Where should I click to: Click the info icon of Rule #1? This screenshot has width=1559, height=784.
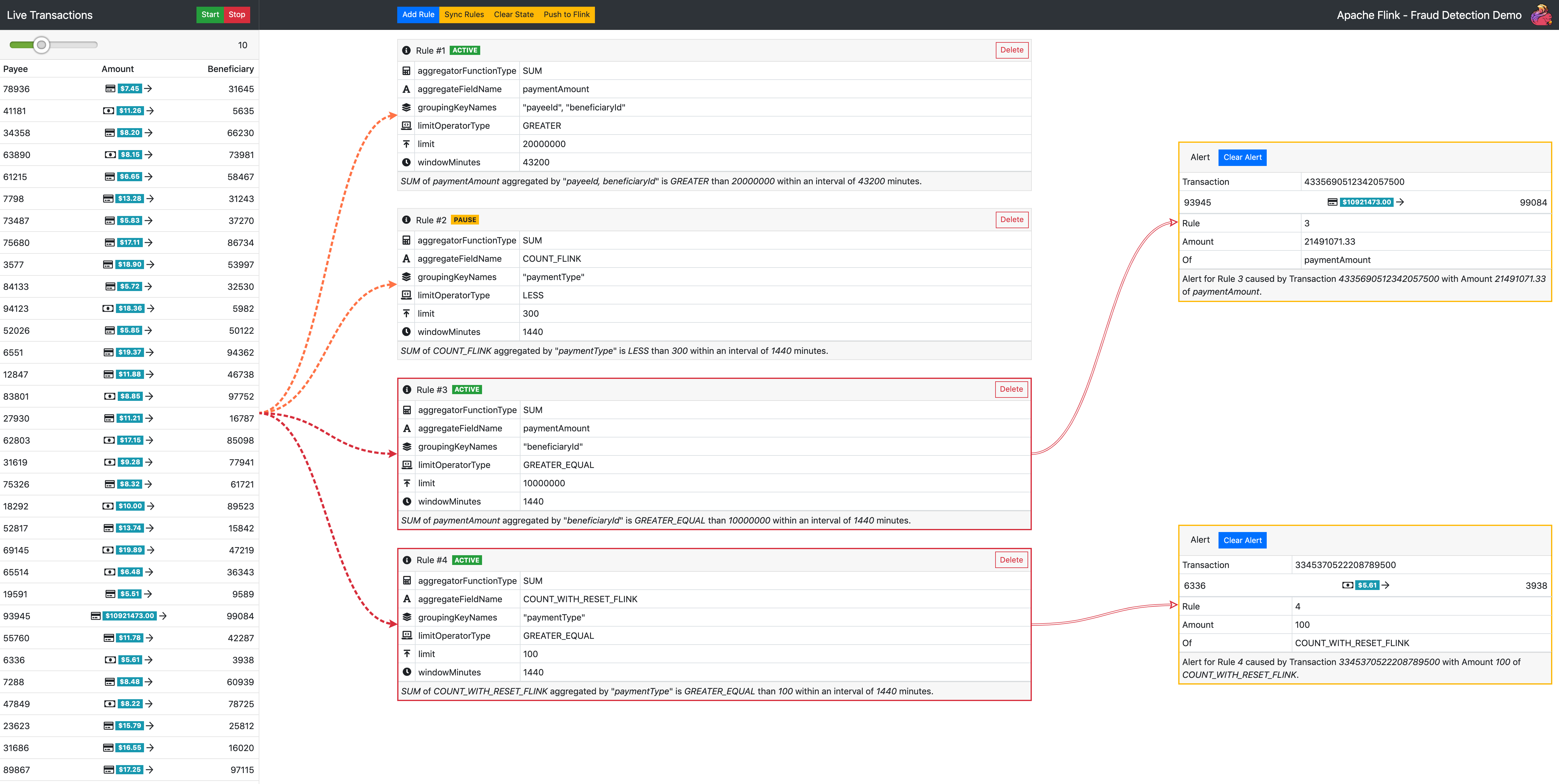406,50
